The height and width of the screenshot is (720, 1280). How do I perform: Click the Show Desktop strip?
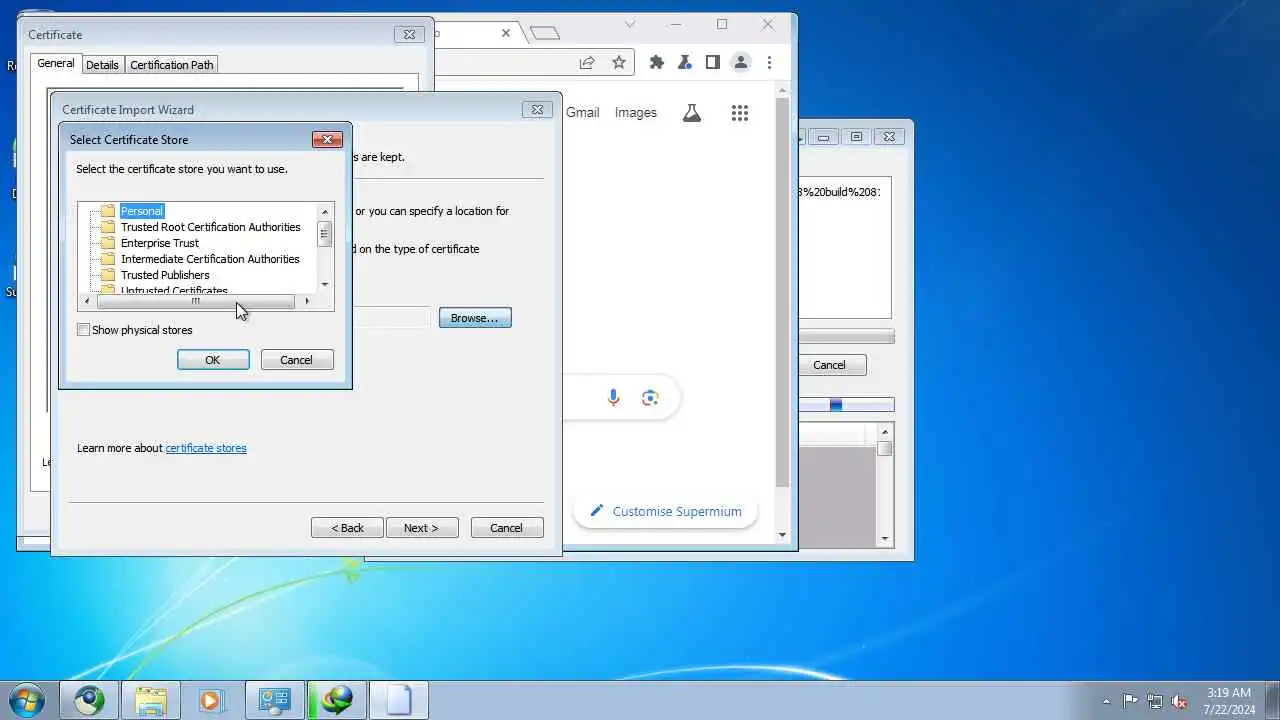coord(1272,700)
